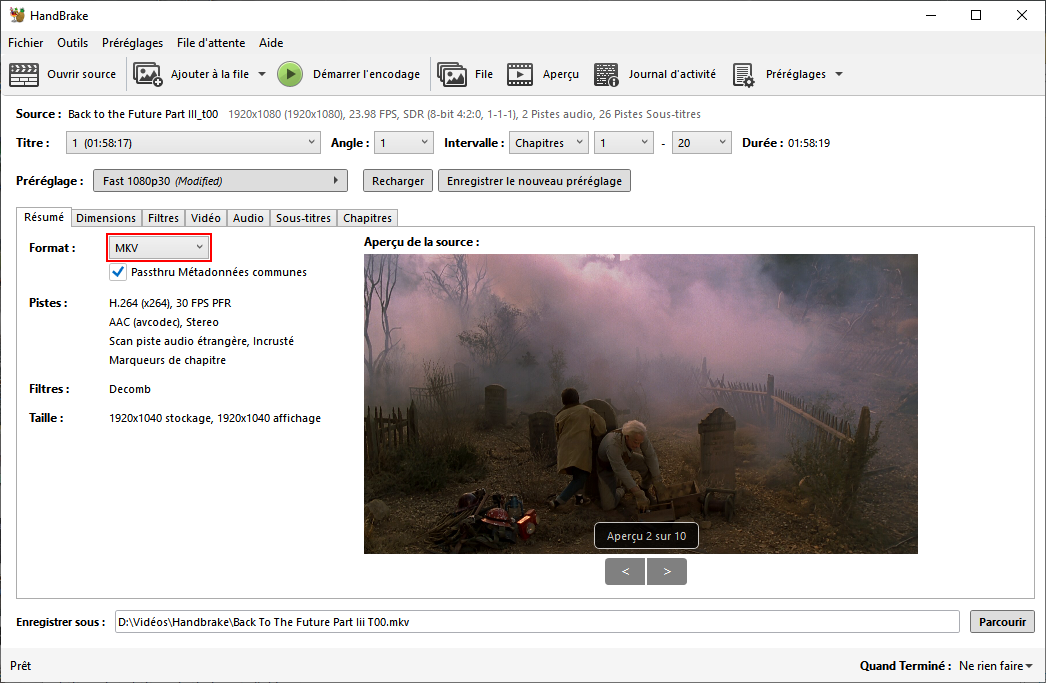Switch to the Sous-titres tab
This screenshot has height=683, width=1046.
tap(303, 218)
